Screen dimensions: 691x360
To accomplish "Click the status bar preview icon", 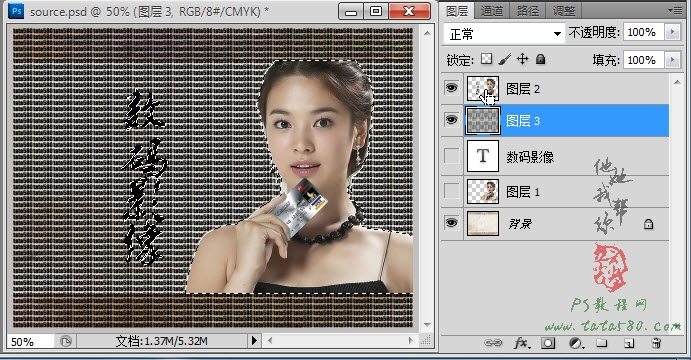I will [66, 341].
